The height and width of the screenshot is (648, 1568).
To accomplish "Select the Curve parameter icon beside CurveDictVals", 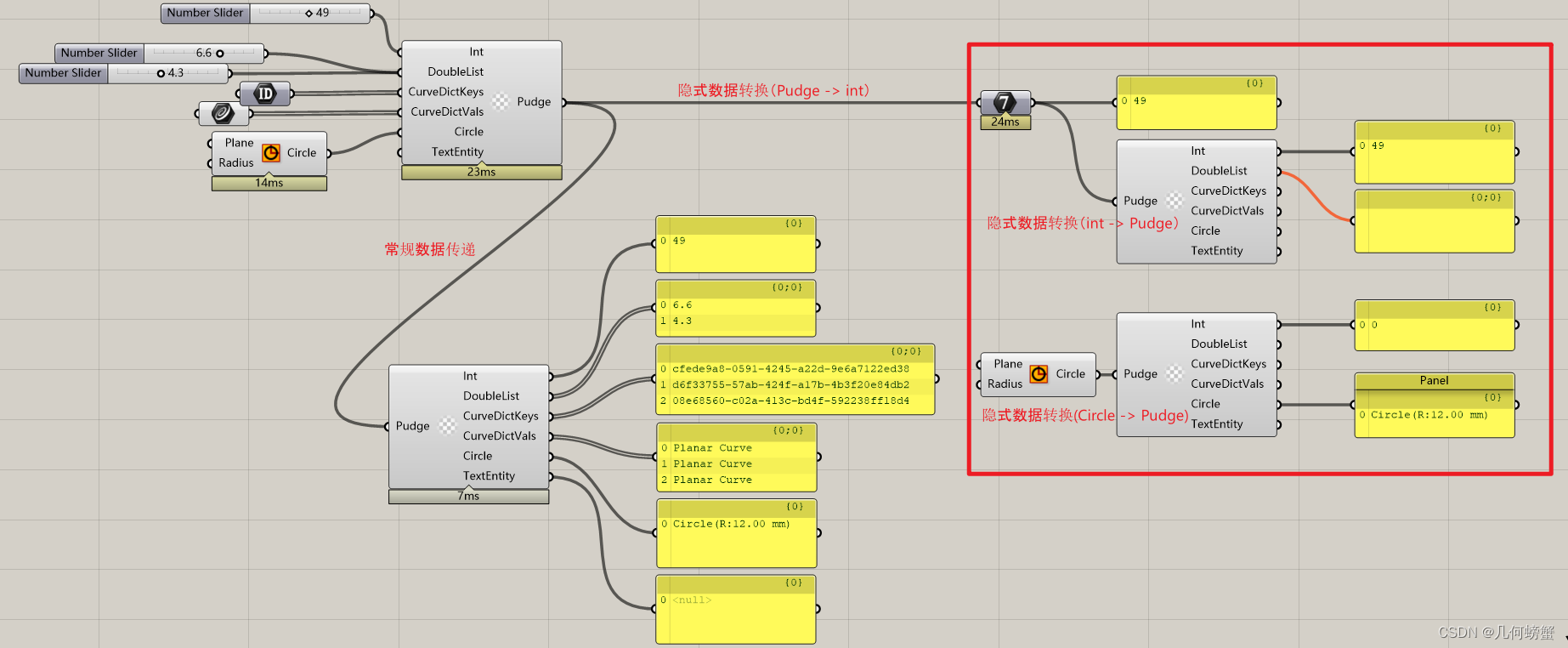I will click(x=224, y=113).
